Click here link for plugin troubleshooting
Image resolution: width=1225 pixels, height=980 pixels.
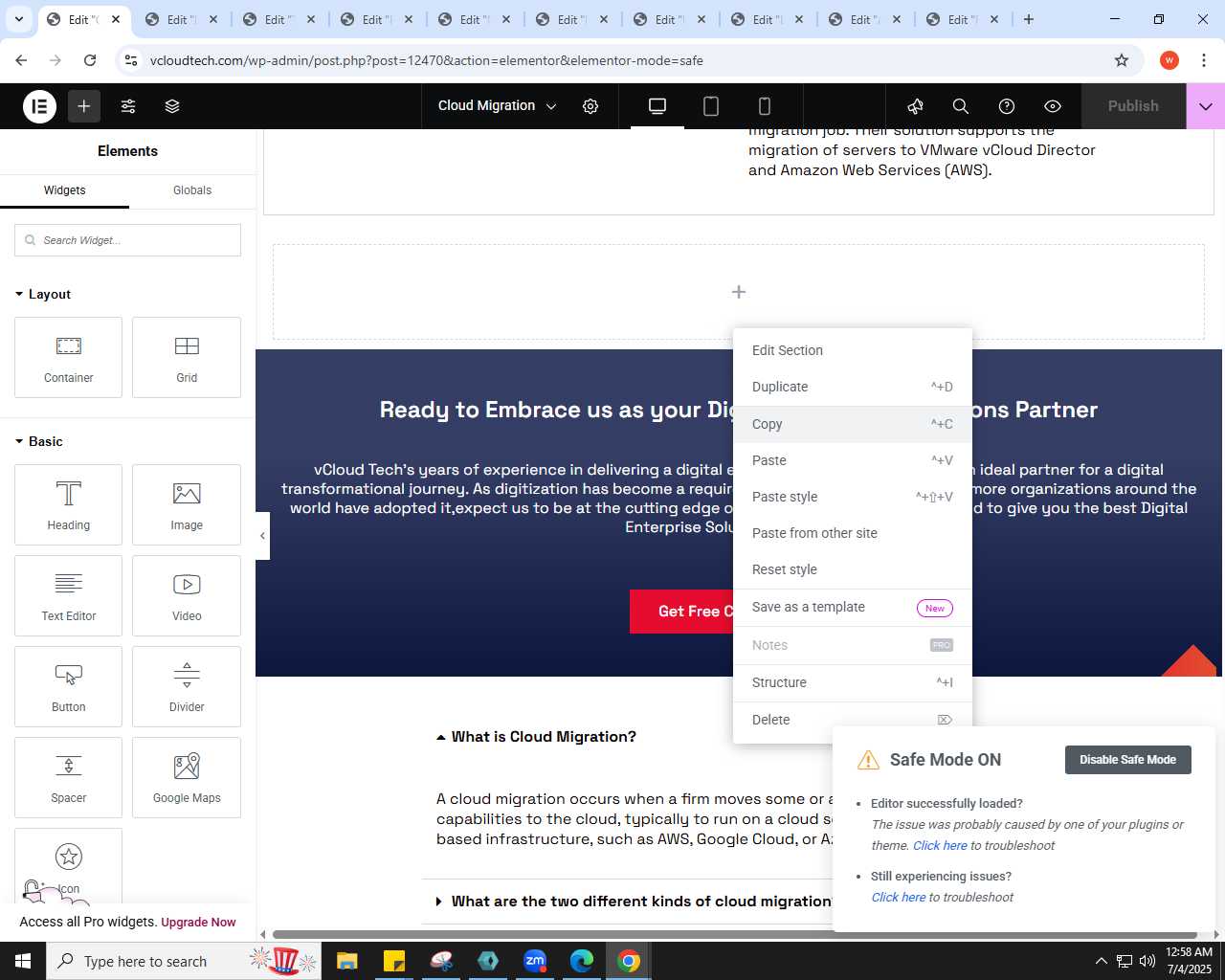tap(940, 845)
